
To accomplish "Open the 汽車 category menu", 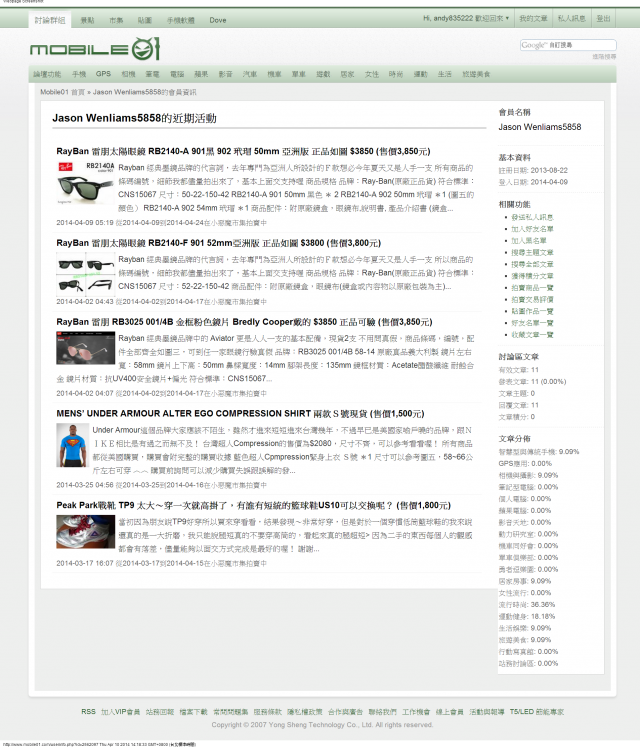I will tap(250, 74).
